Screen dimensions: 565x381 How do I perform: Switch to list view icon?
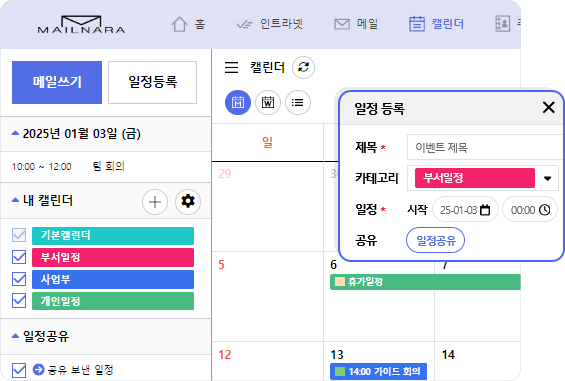point(298,103)
